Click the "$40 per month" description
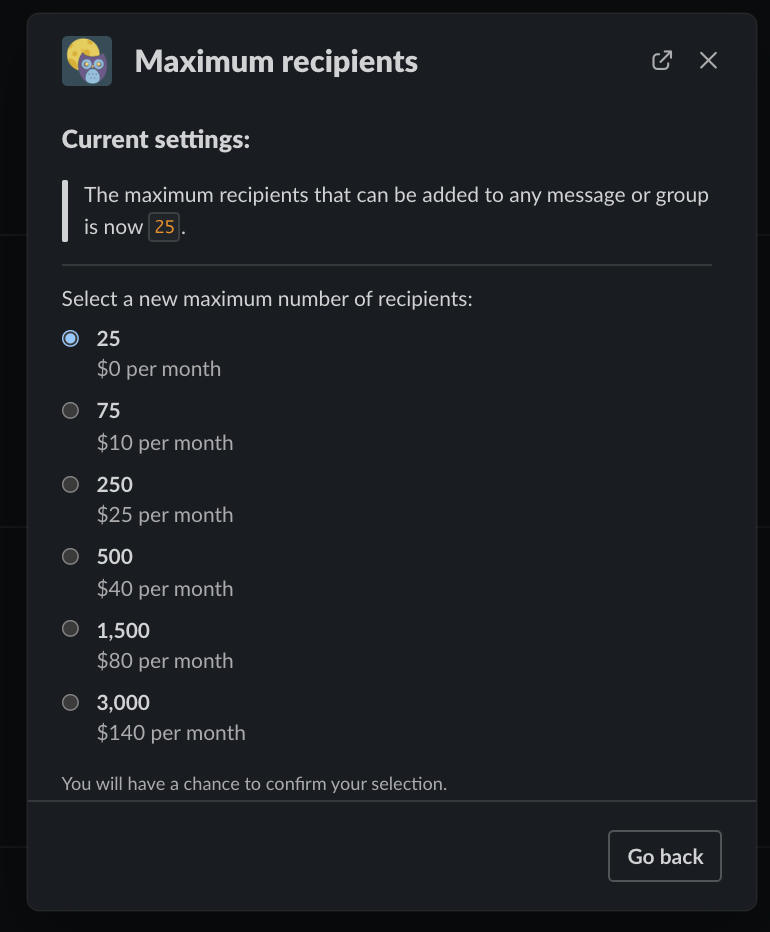Screen dimensions: 770x932 coord(165,588)
